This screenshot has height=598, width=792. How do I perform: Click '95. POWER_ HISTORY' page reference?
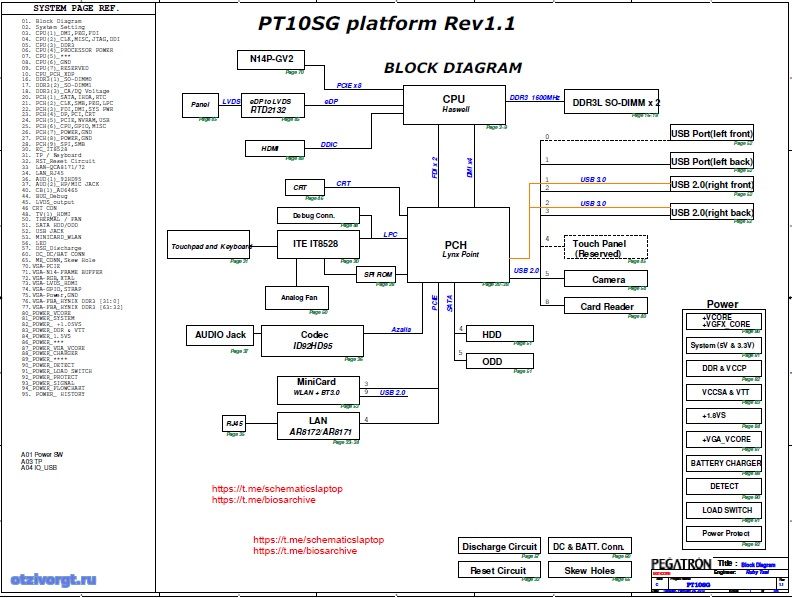[53, 394]
